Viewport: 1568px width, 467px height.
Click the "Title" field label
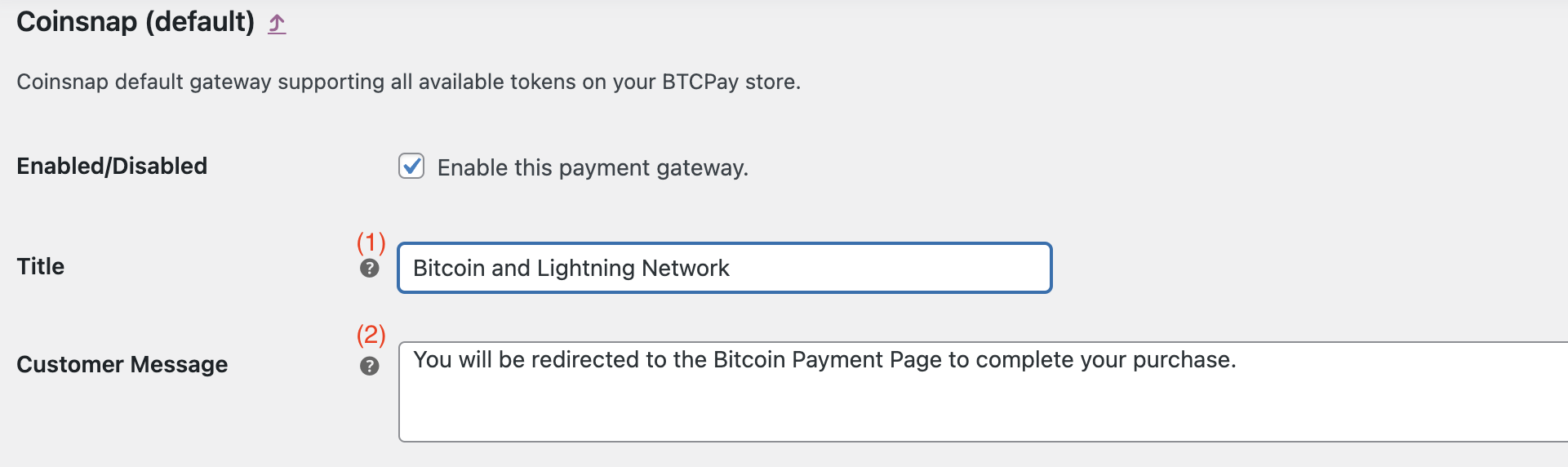[x=41, y=267]
